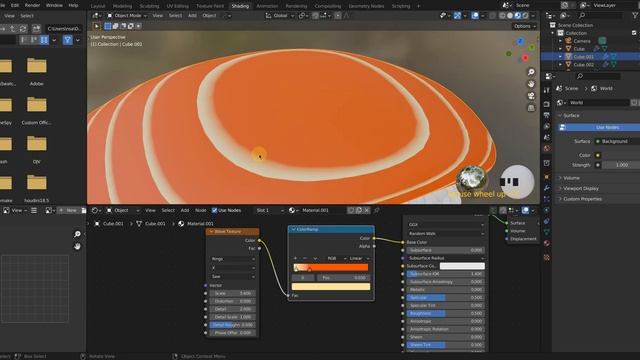Click the ColorRamp stop color swatch
This screenshot has height=360, width=640.
click(331, 287)
